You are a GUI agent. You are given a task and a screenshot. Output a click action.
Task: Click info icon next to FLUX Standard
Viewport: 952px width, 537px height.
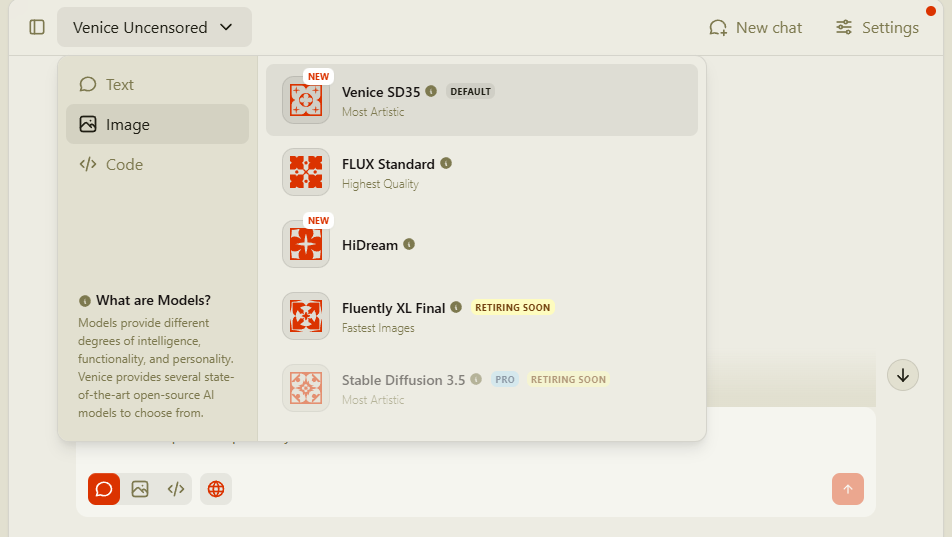[446, 163]
